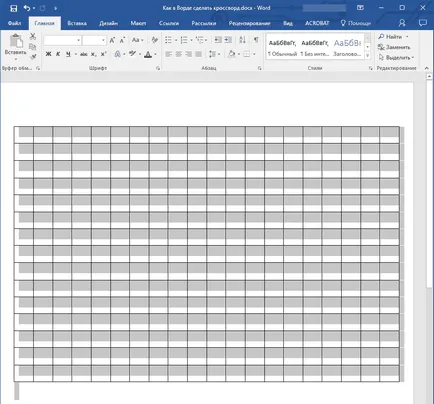The width and height of the screenshot is (434, 404).
Task: Open Customize Quick Access Toolbar arrow
Action: click(55, 8)
